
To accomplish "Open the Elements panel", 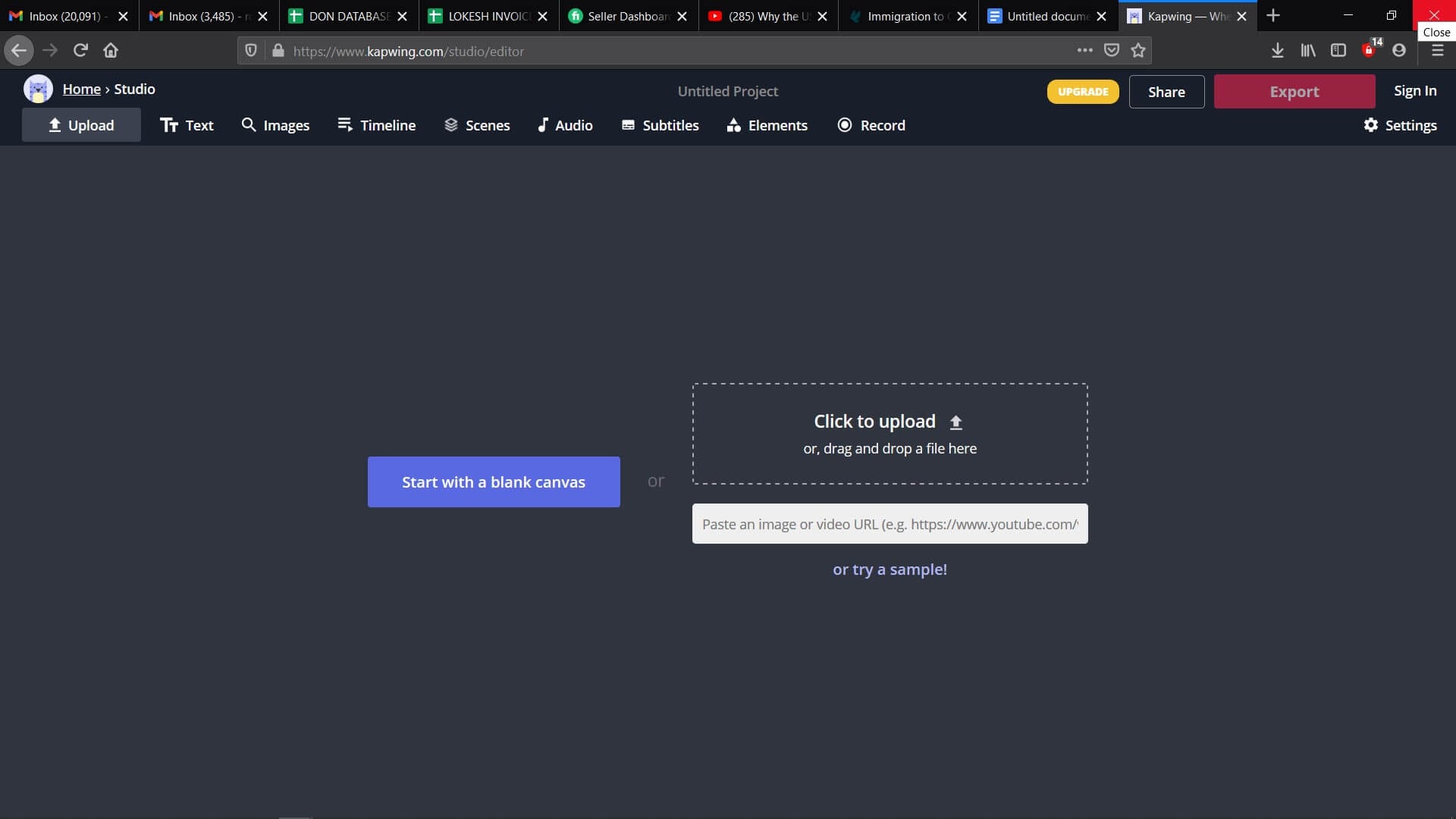I will click(x=767, y=125).
